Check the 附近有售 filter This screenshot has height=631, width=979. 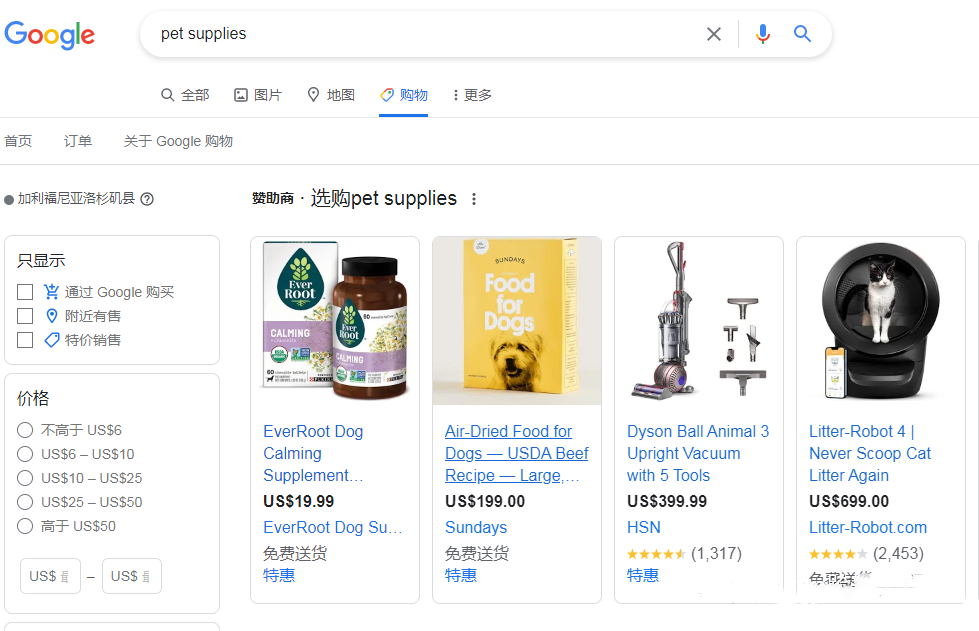[x=25, y=315]
